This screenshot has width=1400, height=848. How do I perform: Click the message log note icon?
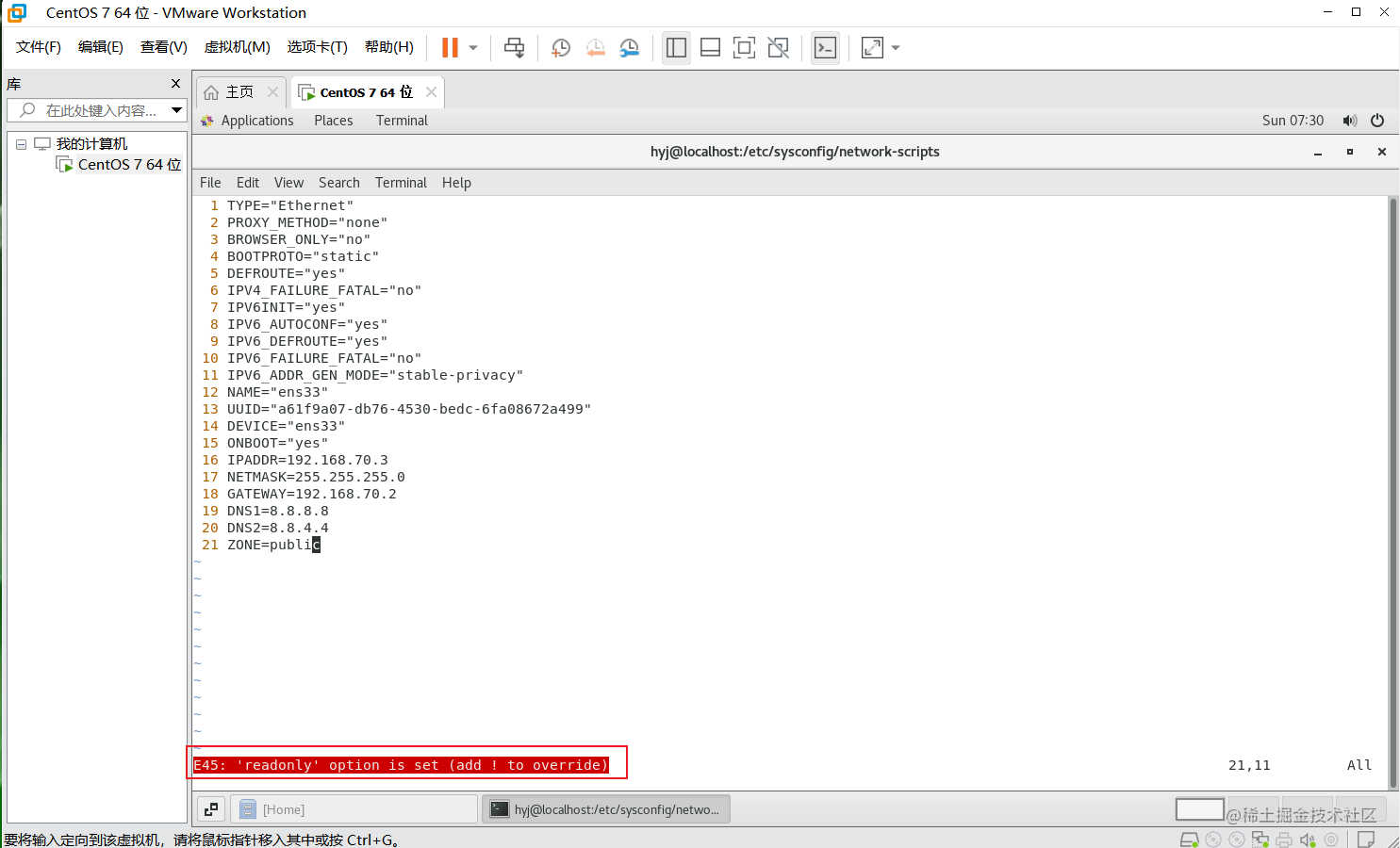tap(1365, 840)
